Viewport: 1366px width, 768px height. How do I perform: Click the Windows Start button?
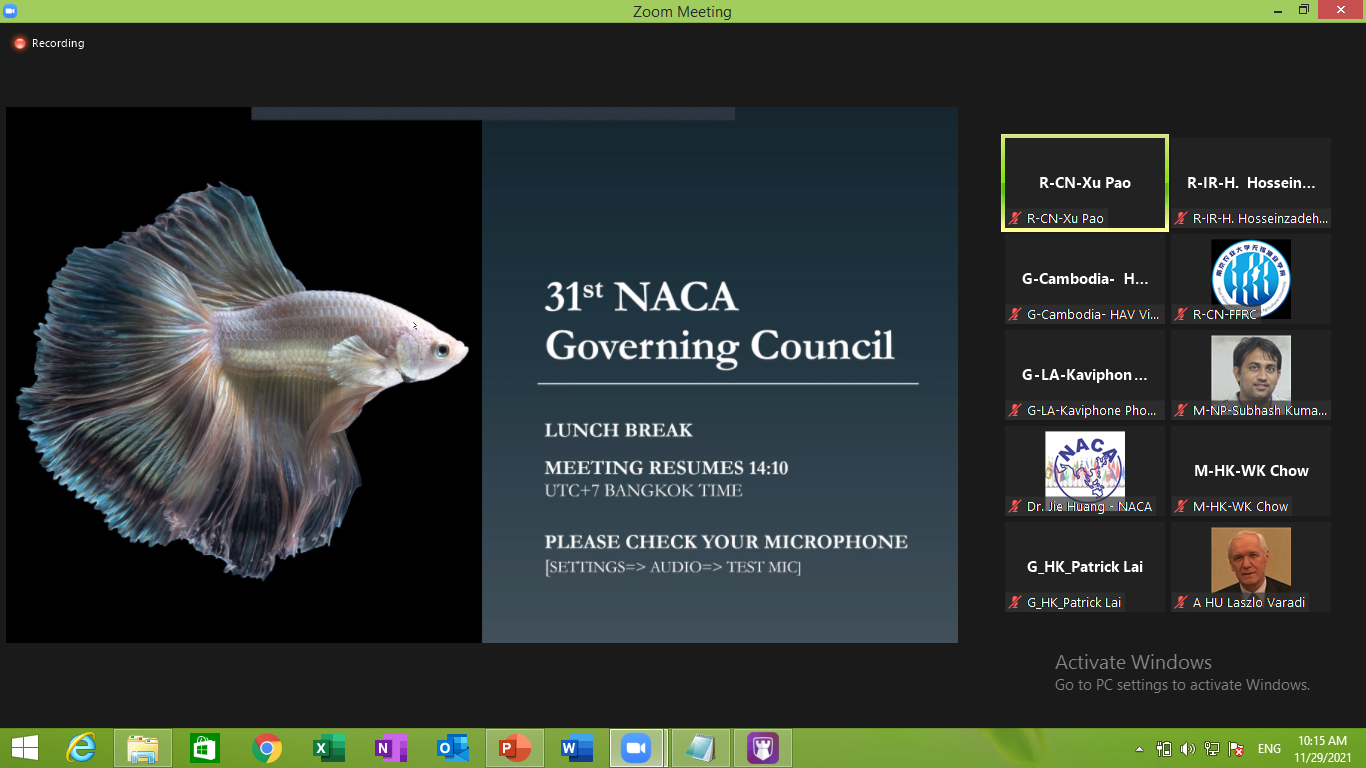25,748
